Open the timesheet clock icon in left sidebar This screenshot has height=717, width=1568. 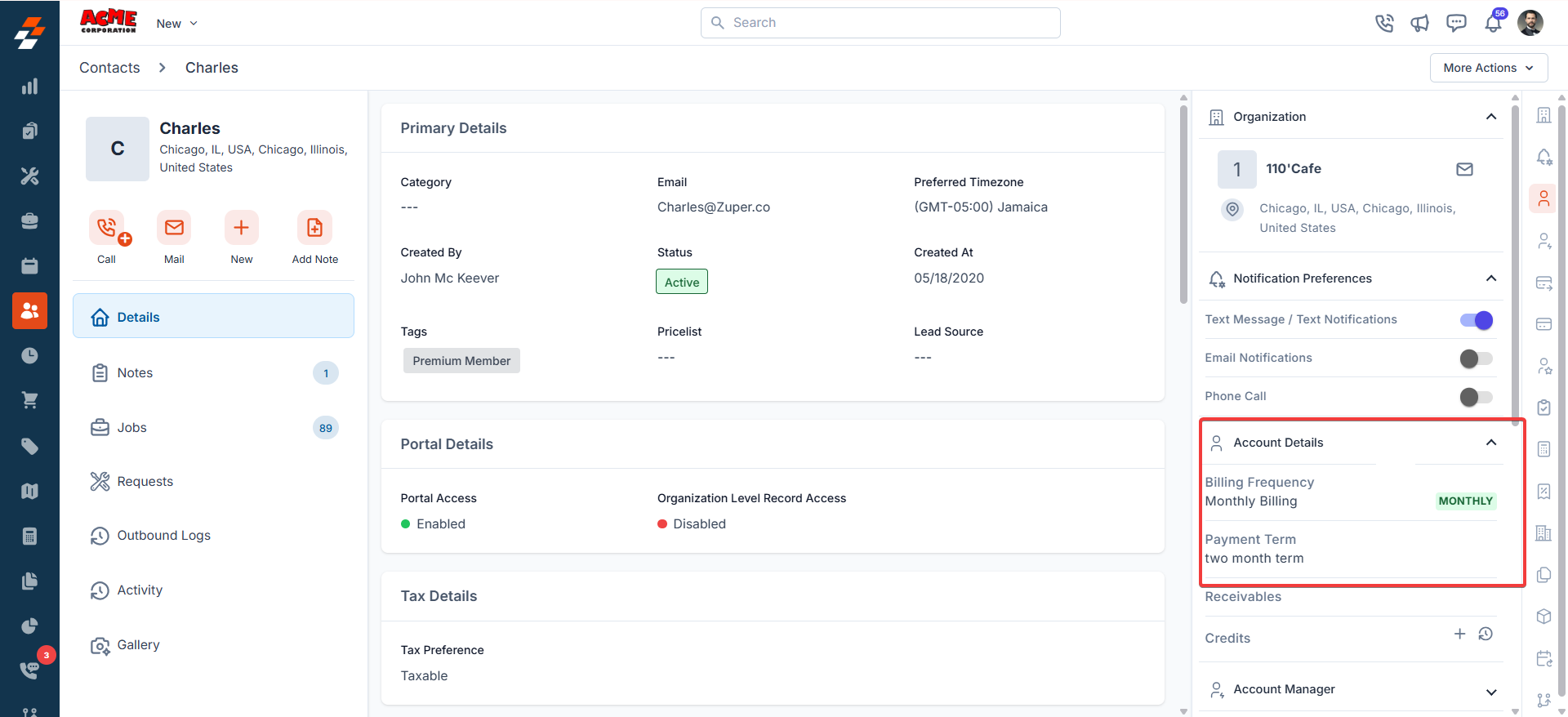tap(29, 355)
